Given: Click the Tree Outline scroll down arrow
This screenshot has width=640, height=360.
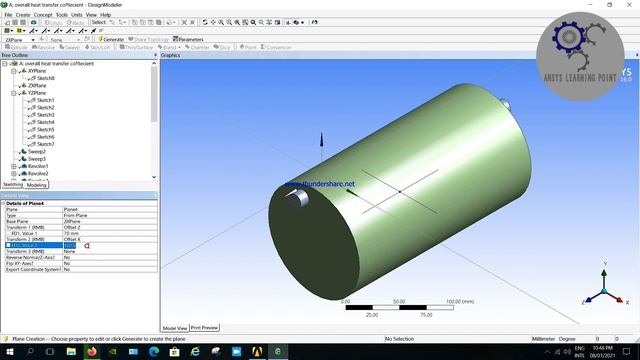Looking at the screenshot, I should (154, 177).
